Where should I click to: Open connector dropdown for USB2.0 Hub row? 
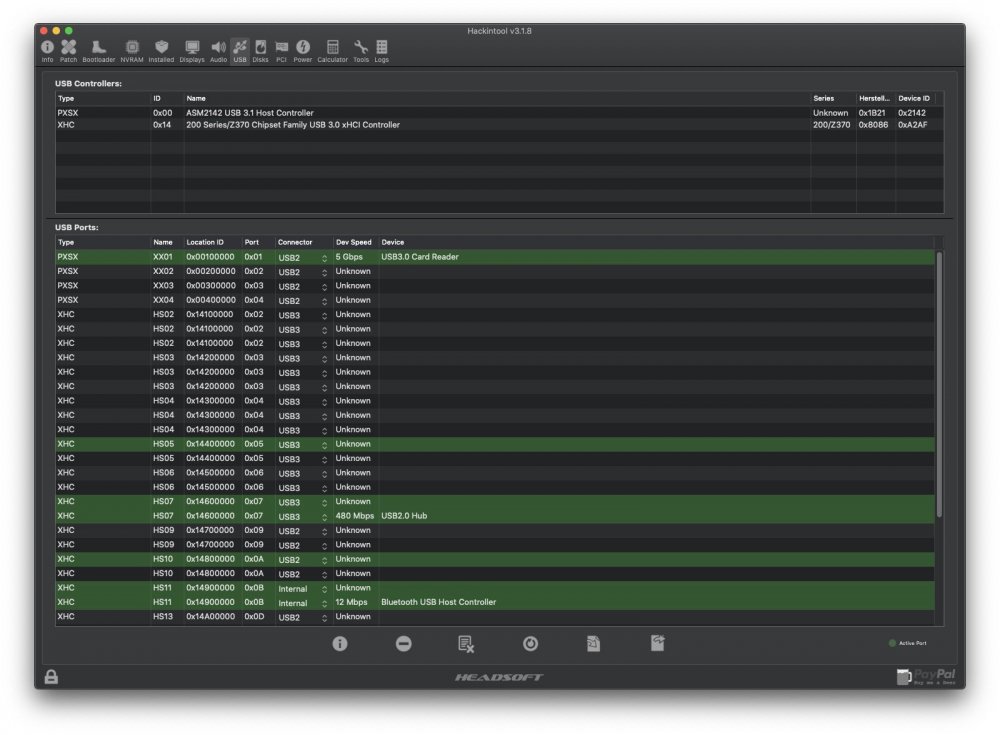pos(303,516)
